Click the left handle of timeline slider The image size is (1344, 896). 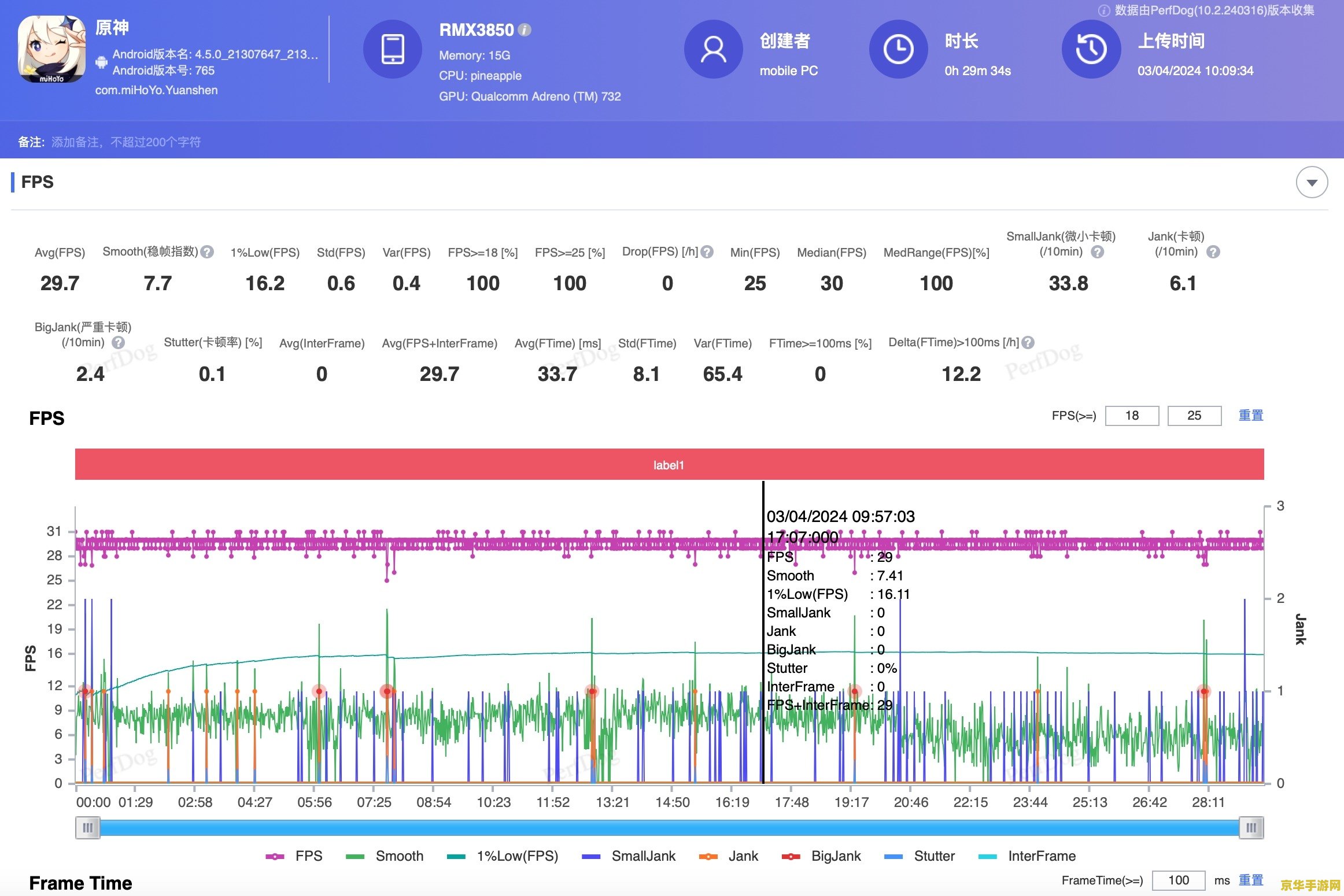87,827
